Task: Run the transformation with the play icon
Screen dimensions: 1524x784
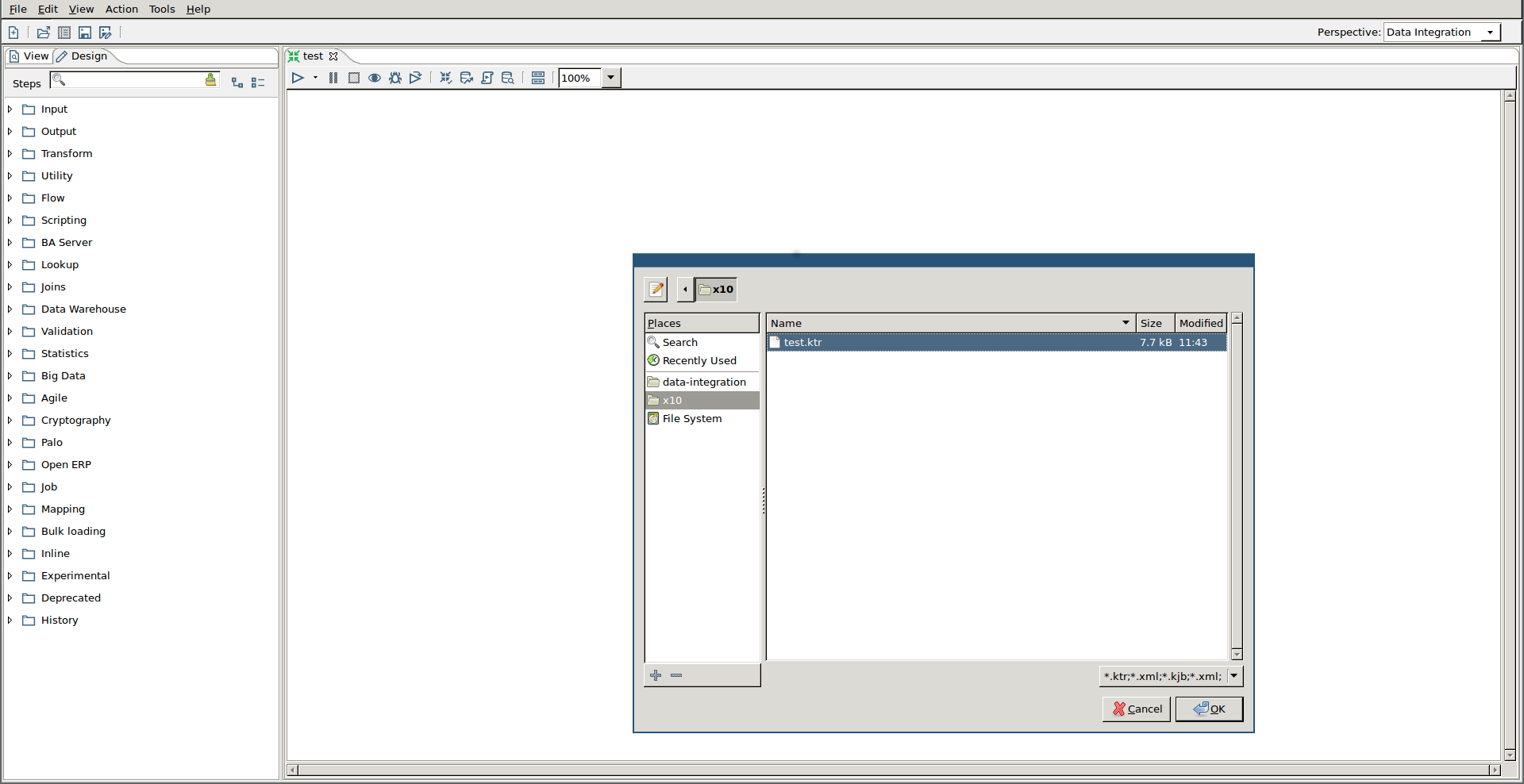Action: 298,78
